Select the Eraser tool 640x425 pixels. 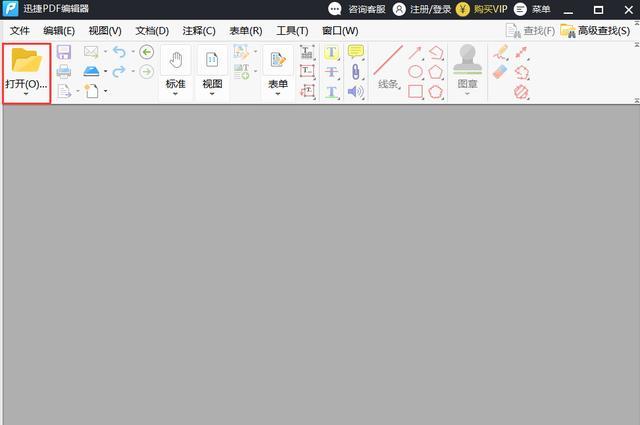pos(500,72)
